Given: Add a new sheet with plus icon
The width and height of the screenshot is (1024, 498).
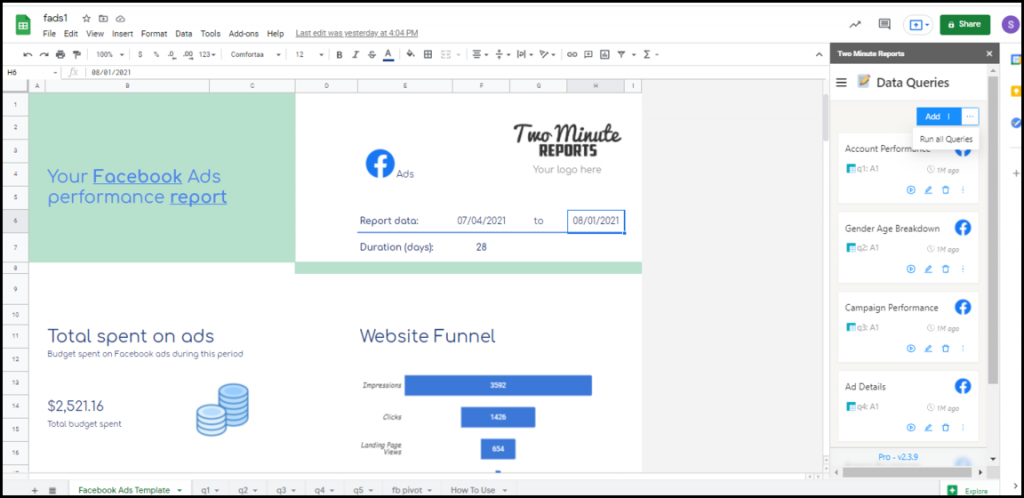Looking at the screenshot, I should [x=35, y=490].
